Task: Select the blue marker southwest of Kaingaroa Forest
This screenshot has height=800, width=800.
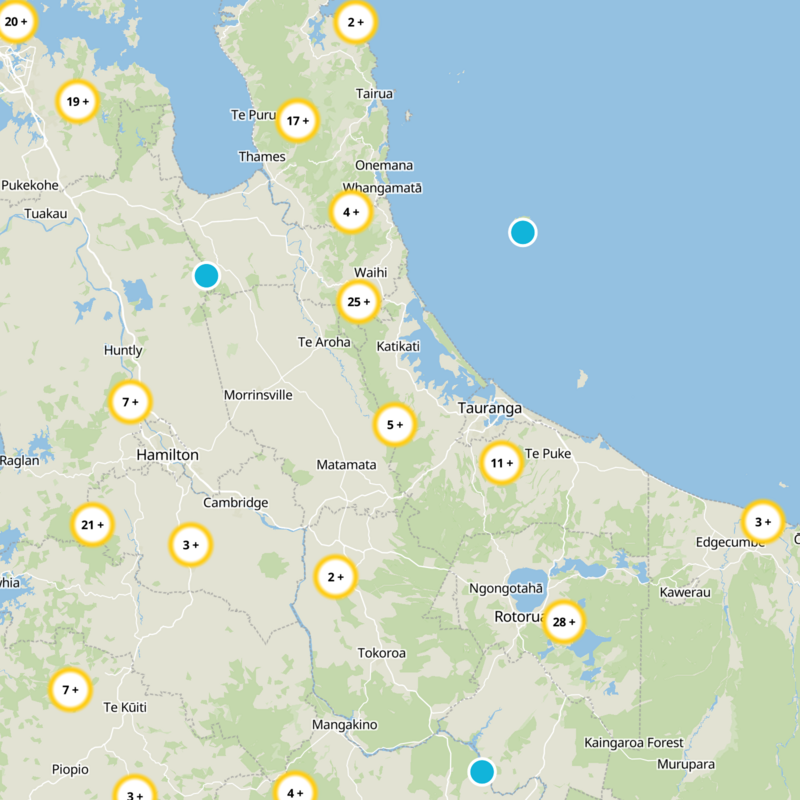Action: pyautogui.click(x=482, y=771)
